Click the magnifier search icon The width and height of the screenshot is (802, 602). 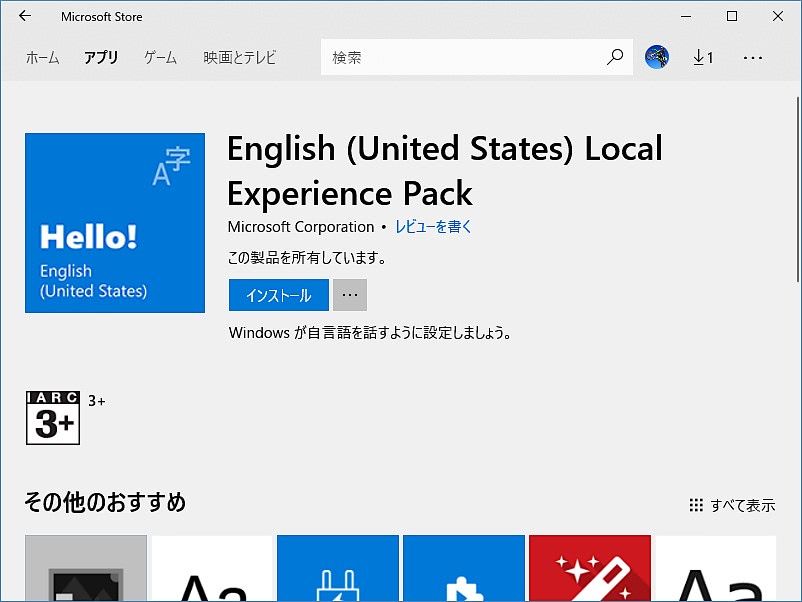pos(615,57)
